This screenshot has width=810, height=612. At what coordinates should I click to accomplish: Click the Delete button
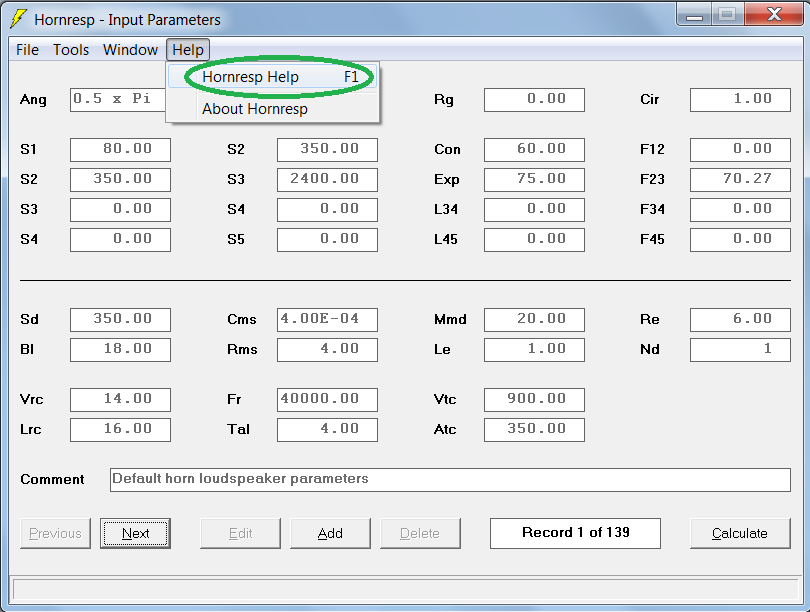pos(420,533)
